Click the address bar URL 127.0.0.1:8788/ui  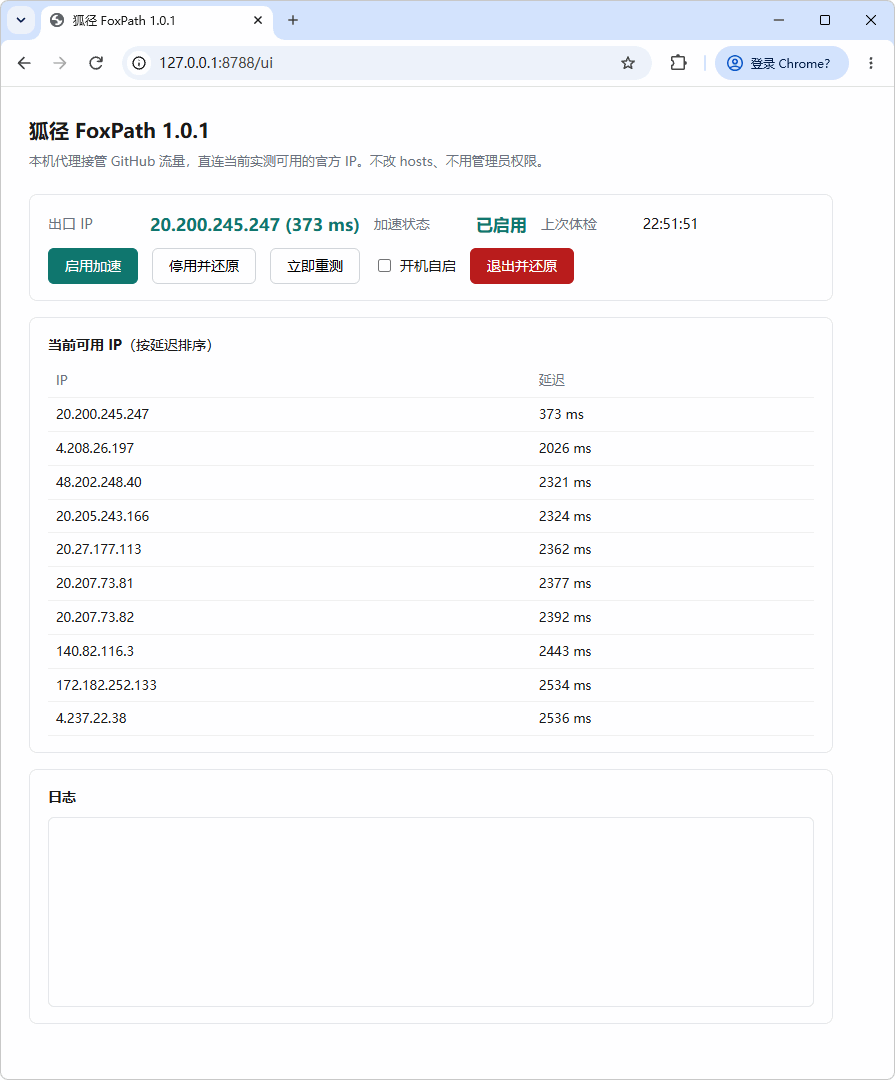(x=216, y=63)
